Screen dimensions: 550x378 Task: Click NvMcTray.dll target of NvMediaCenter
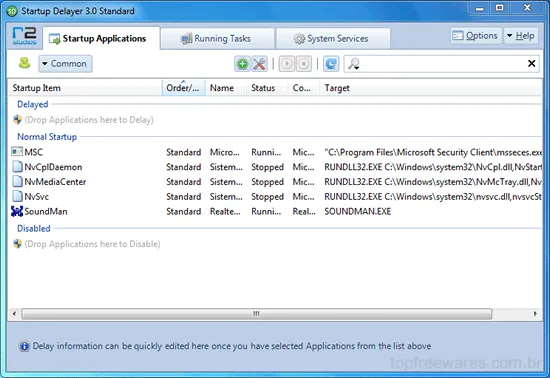tap(433, 182)
